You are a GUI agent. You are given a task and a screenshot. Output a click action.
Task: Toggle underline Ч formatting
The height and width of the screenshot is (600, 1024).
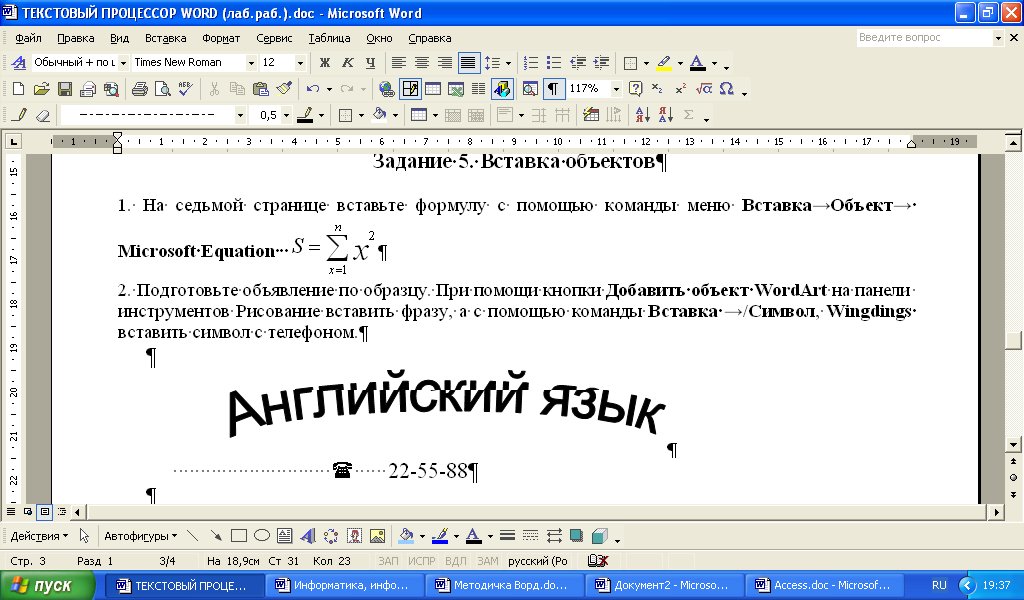(370, 63)
